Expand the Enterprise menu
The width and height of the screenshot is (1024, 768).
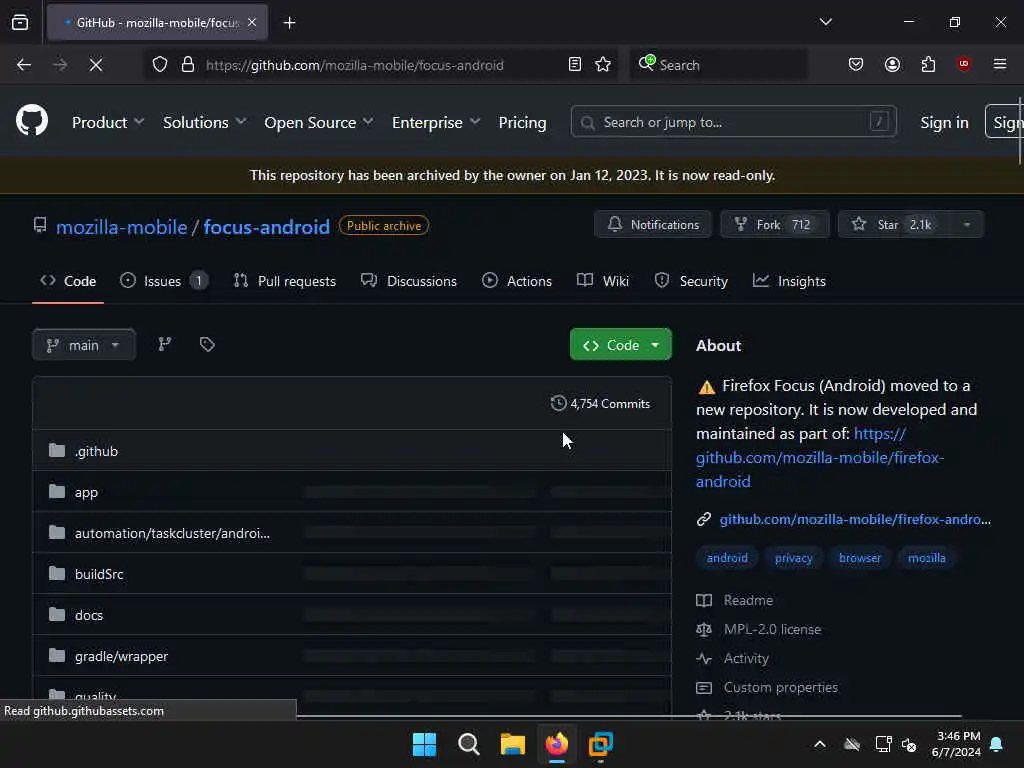436,122
